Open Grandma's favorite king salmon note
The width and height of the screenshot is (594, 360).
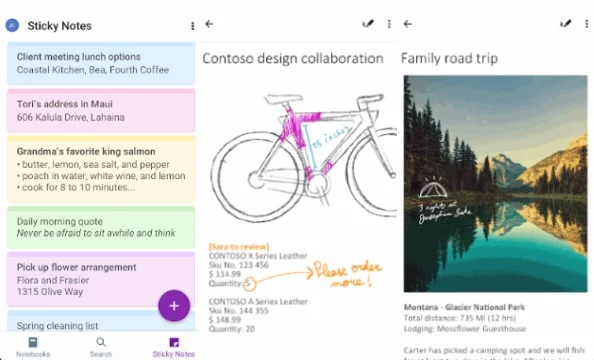click(101, 169)
